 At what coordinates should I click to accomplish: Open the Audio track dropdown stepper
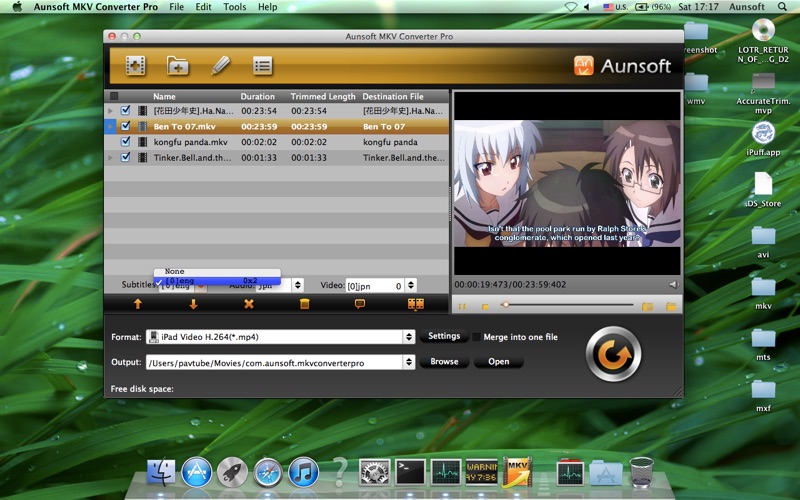pos(298,285)
